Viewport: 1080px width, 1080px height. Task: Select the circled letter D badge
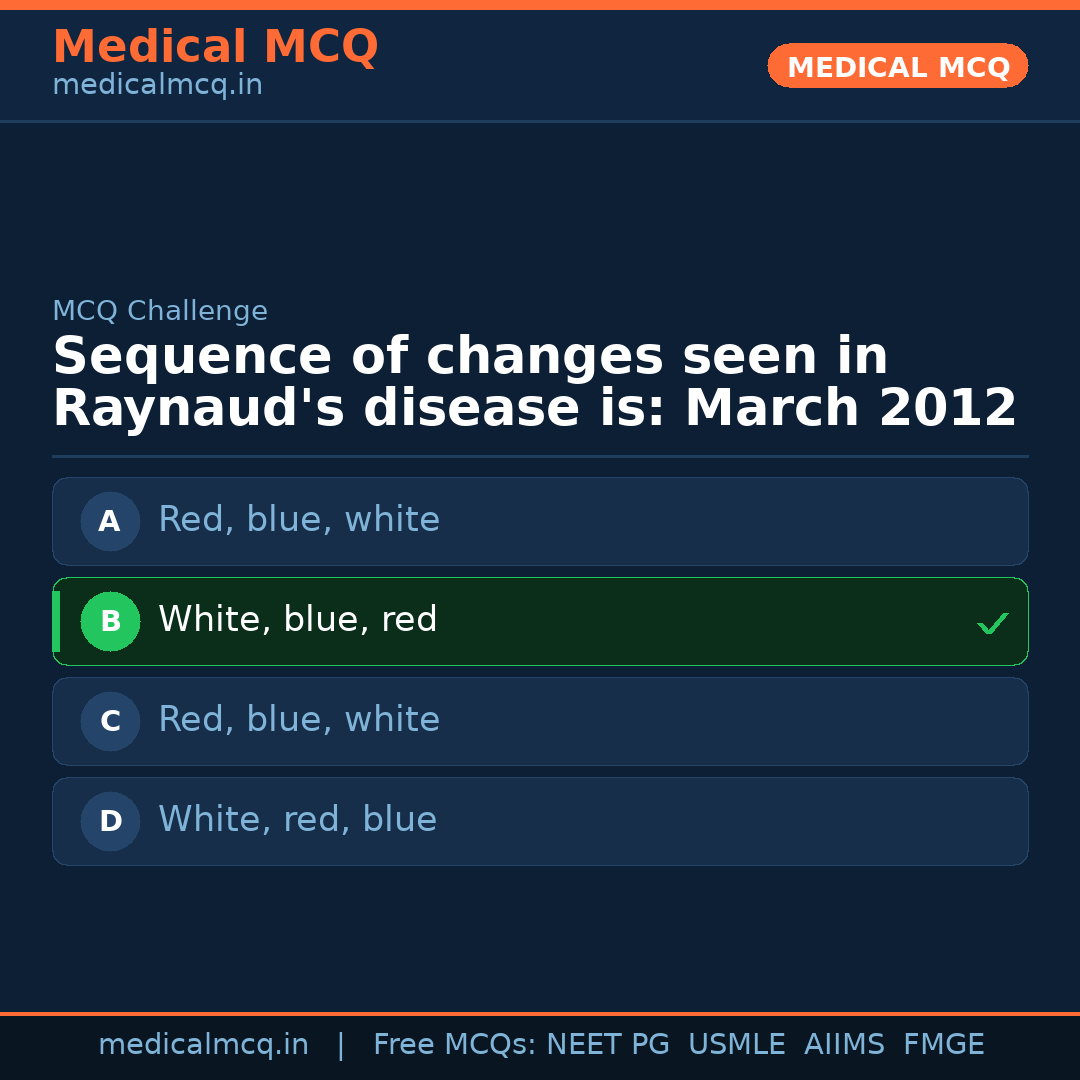pyautogui.click(x=110, y=821)
